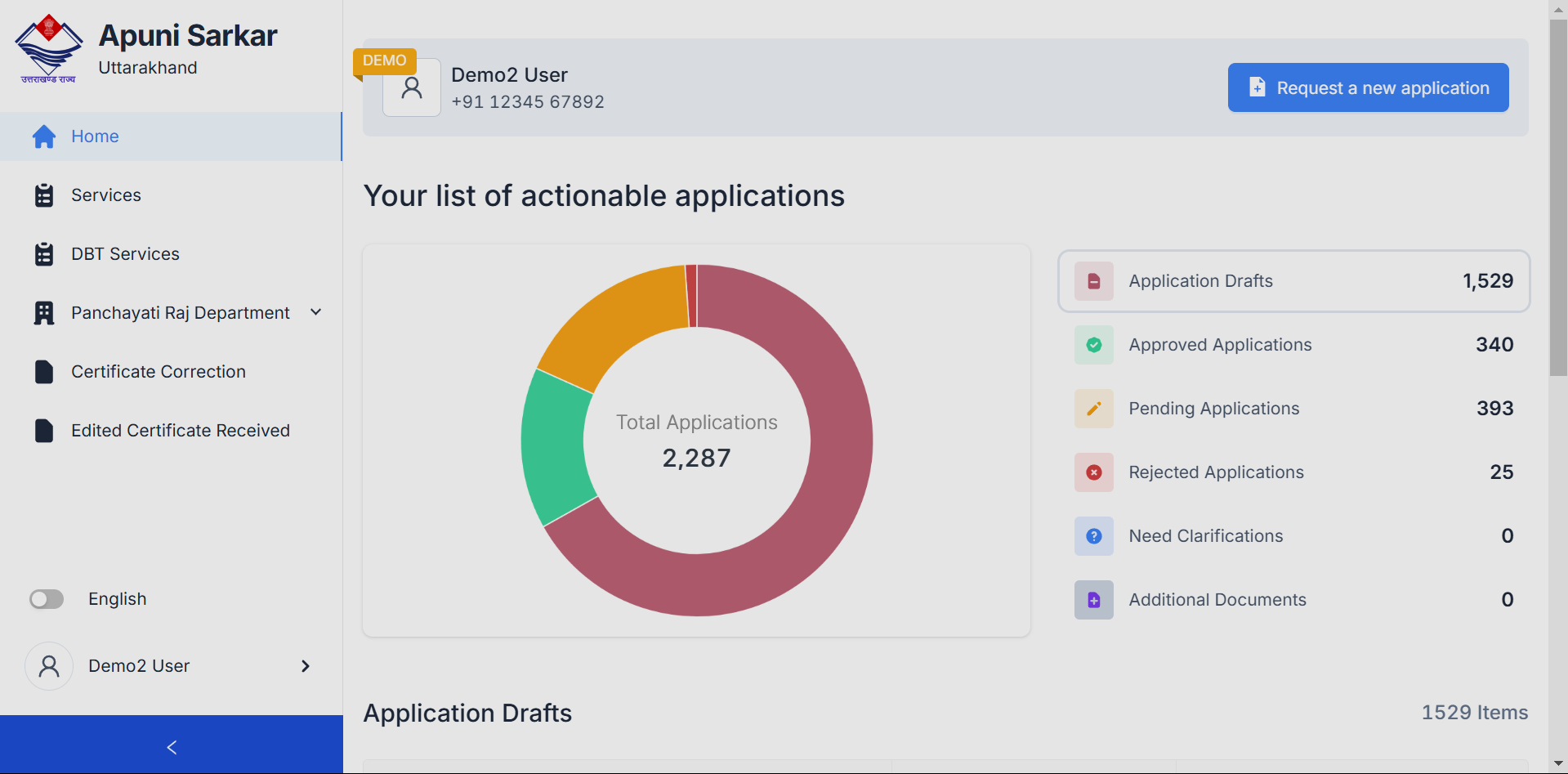Open Certificate Correction menu item
1568x774 pixels.
point(171,372)
